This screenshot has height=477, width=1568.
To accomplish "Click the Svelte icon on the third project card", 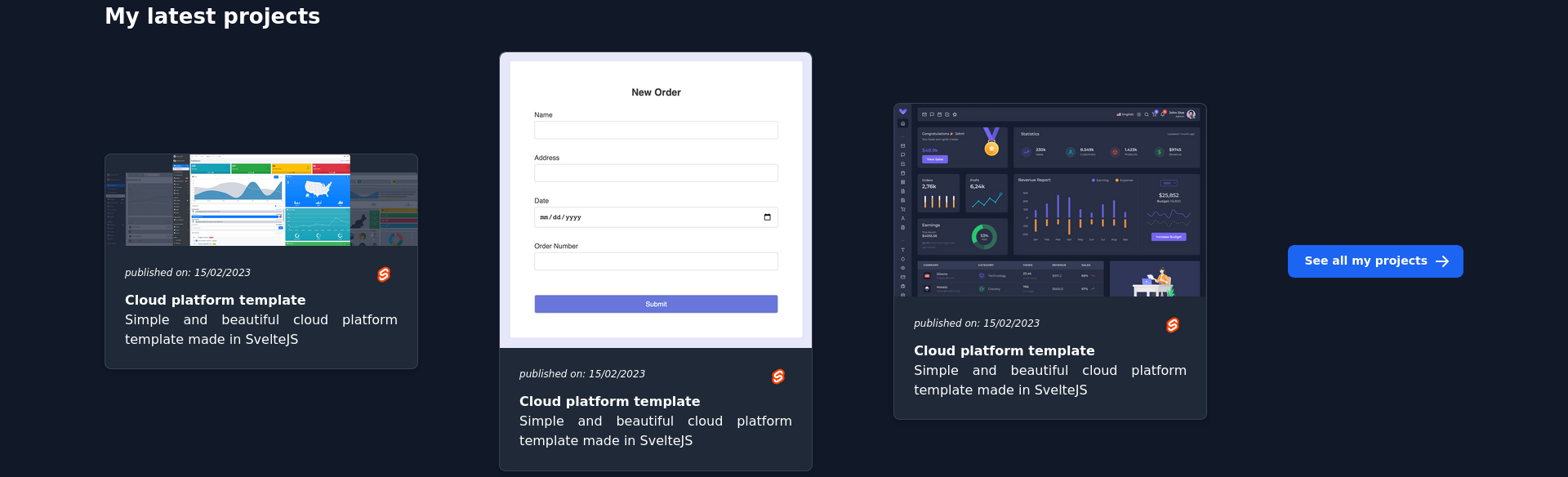I will pos(1173,325).
